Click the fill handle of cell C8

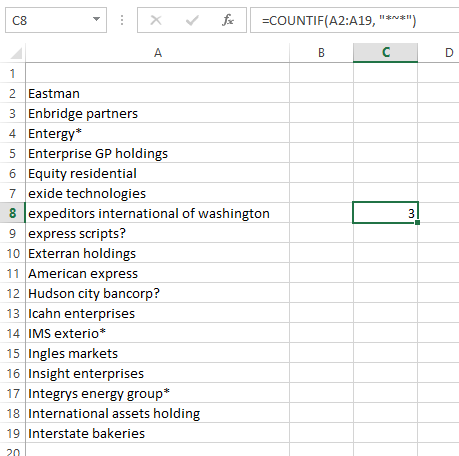[x=418, y=222]
